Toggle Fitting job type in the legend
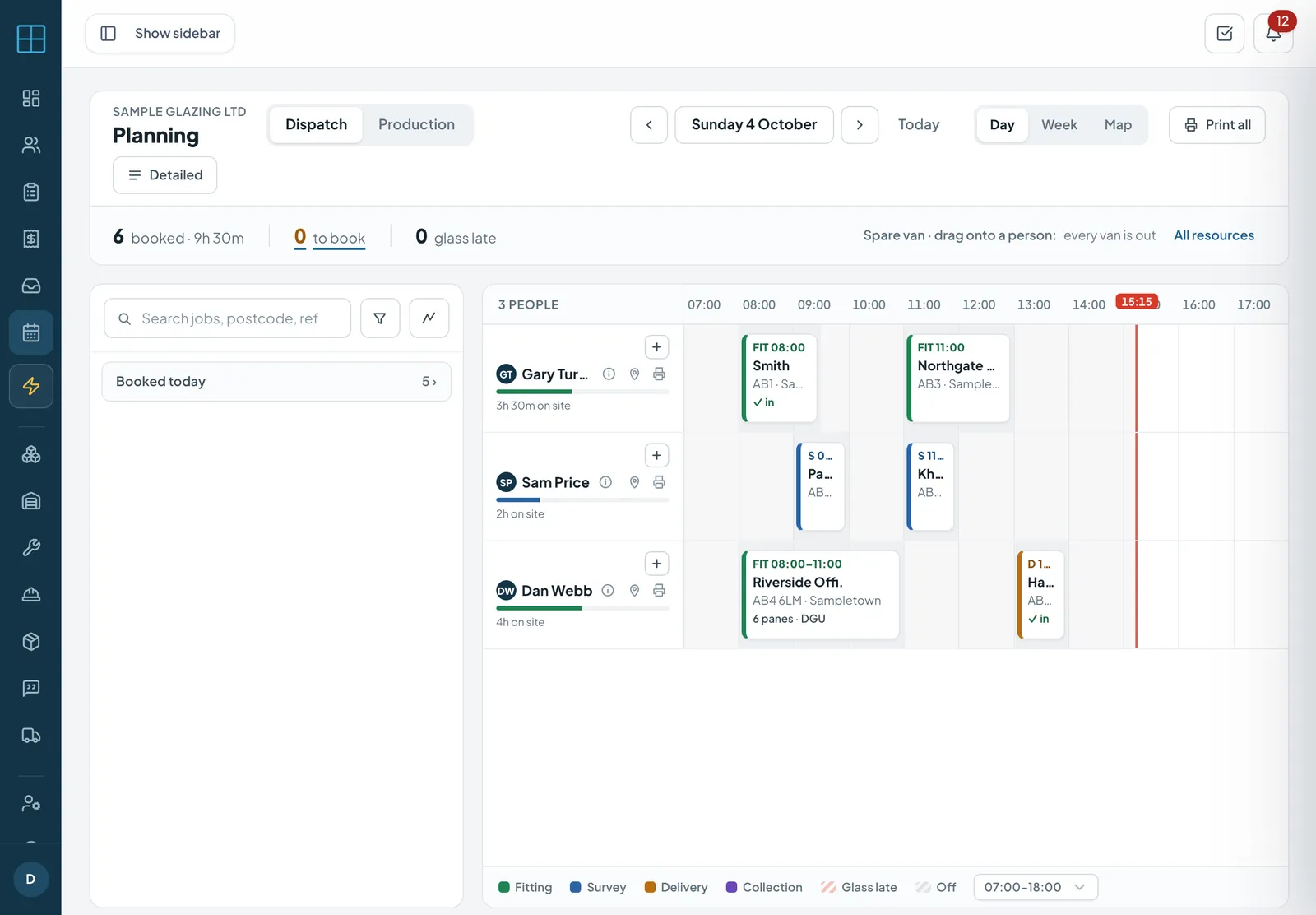The height and width of the screenshot is (915, 1316). click(x=526, y=887)
